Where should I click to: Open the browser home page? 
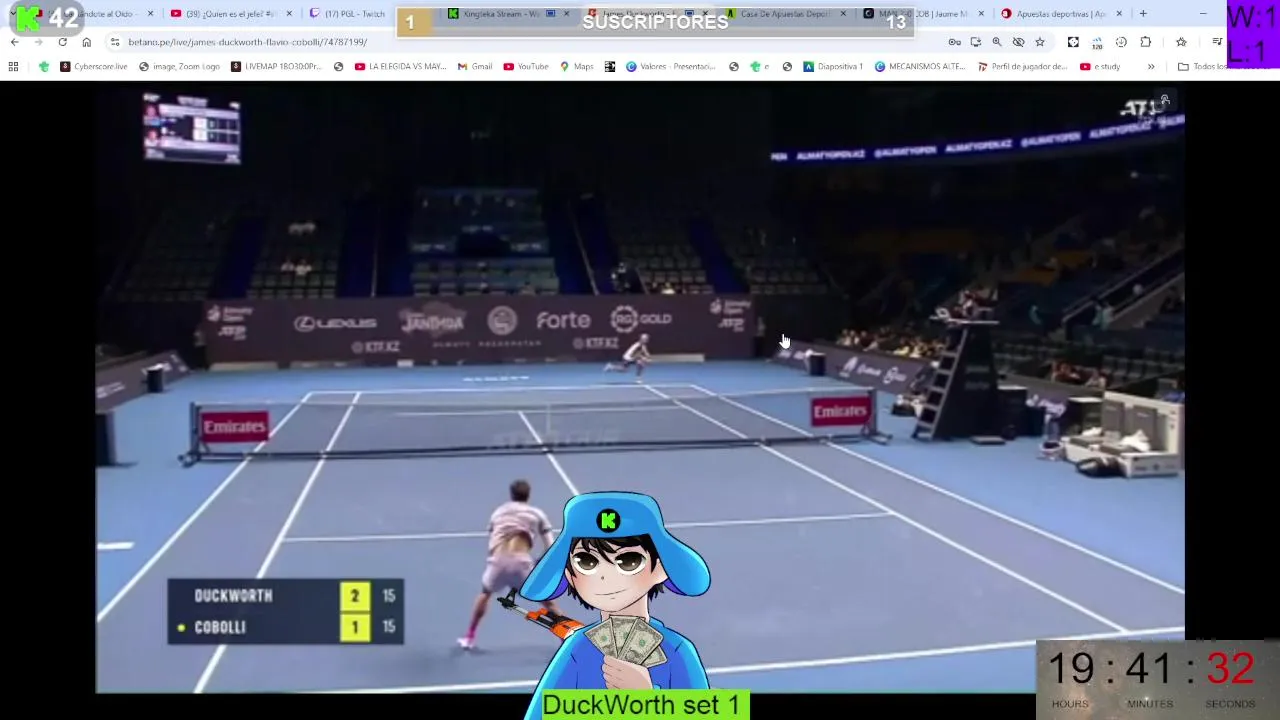(x=86, y=42)
